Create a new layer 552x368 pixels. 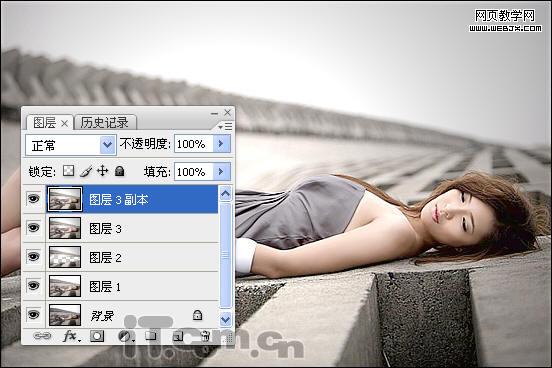click(178, 336)
